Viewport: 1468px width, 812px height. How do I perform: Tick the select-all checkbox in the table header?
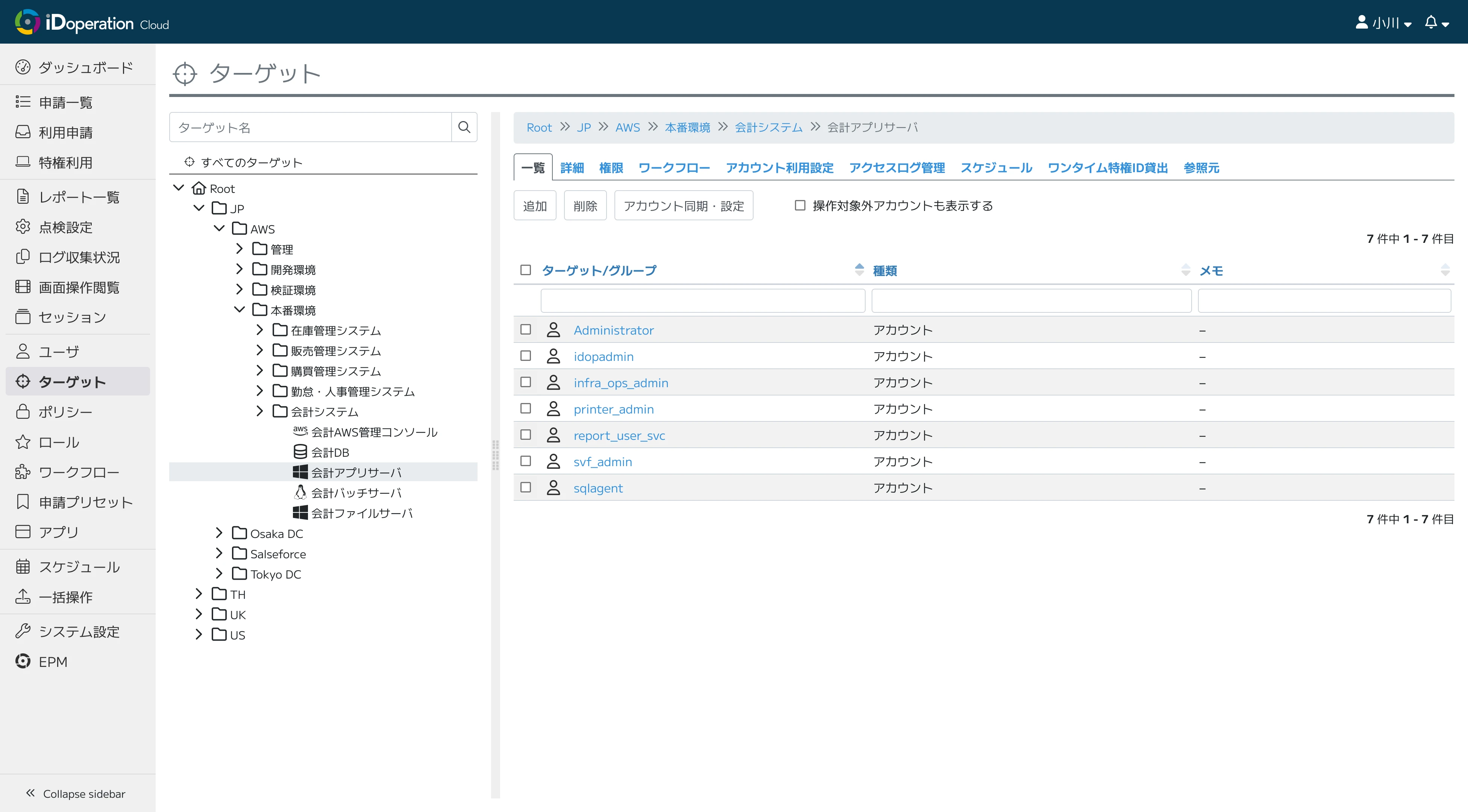coord(525,270)
